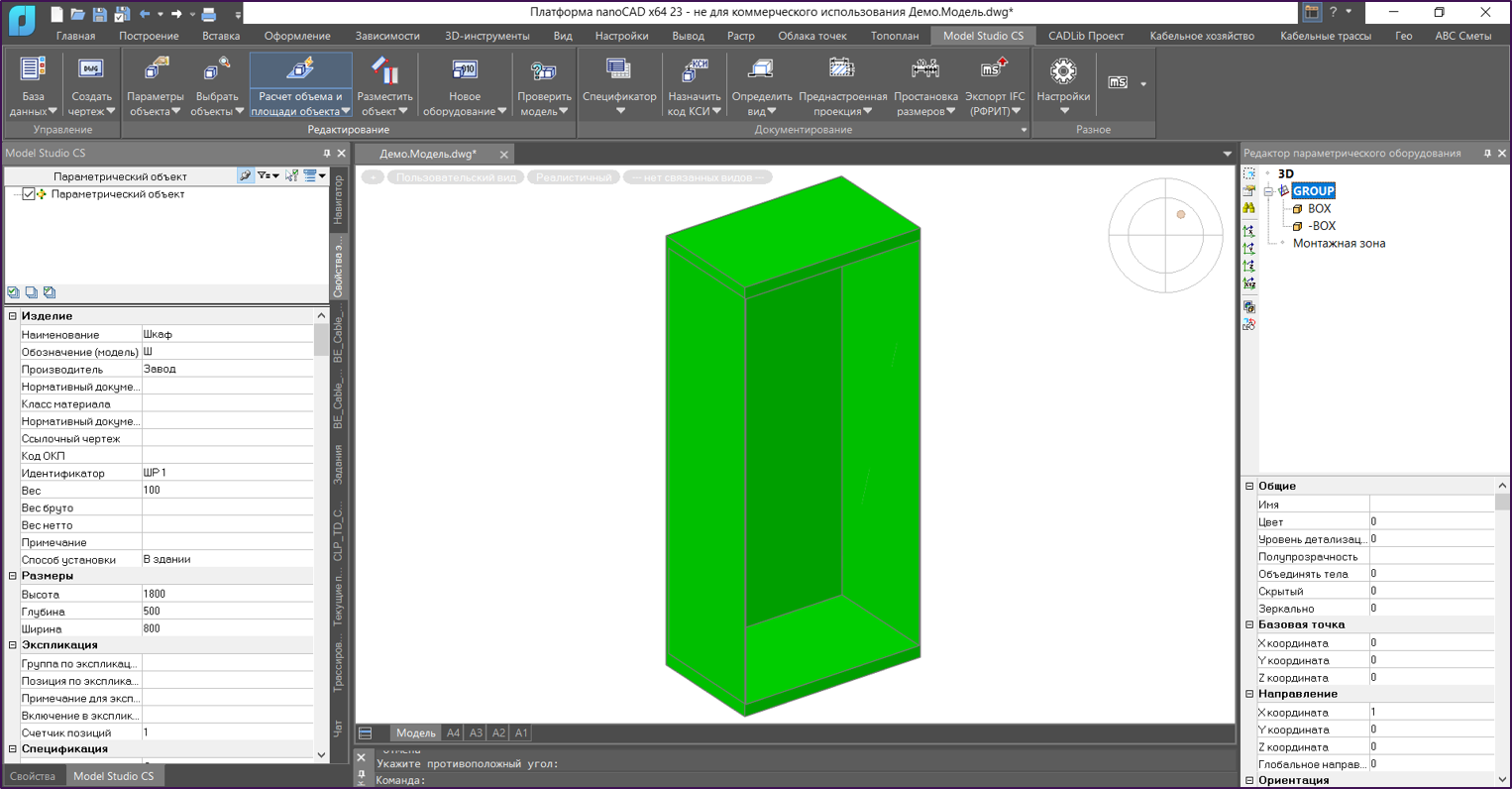Click Простановка размеров tool
This screenshot has height=789, width=1512.
point(925,86)
